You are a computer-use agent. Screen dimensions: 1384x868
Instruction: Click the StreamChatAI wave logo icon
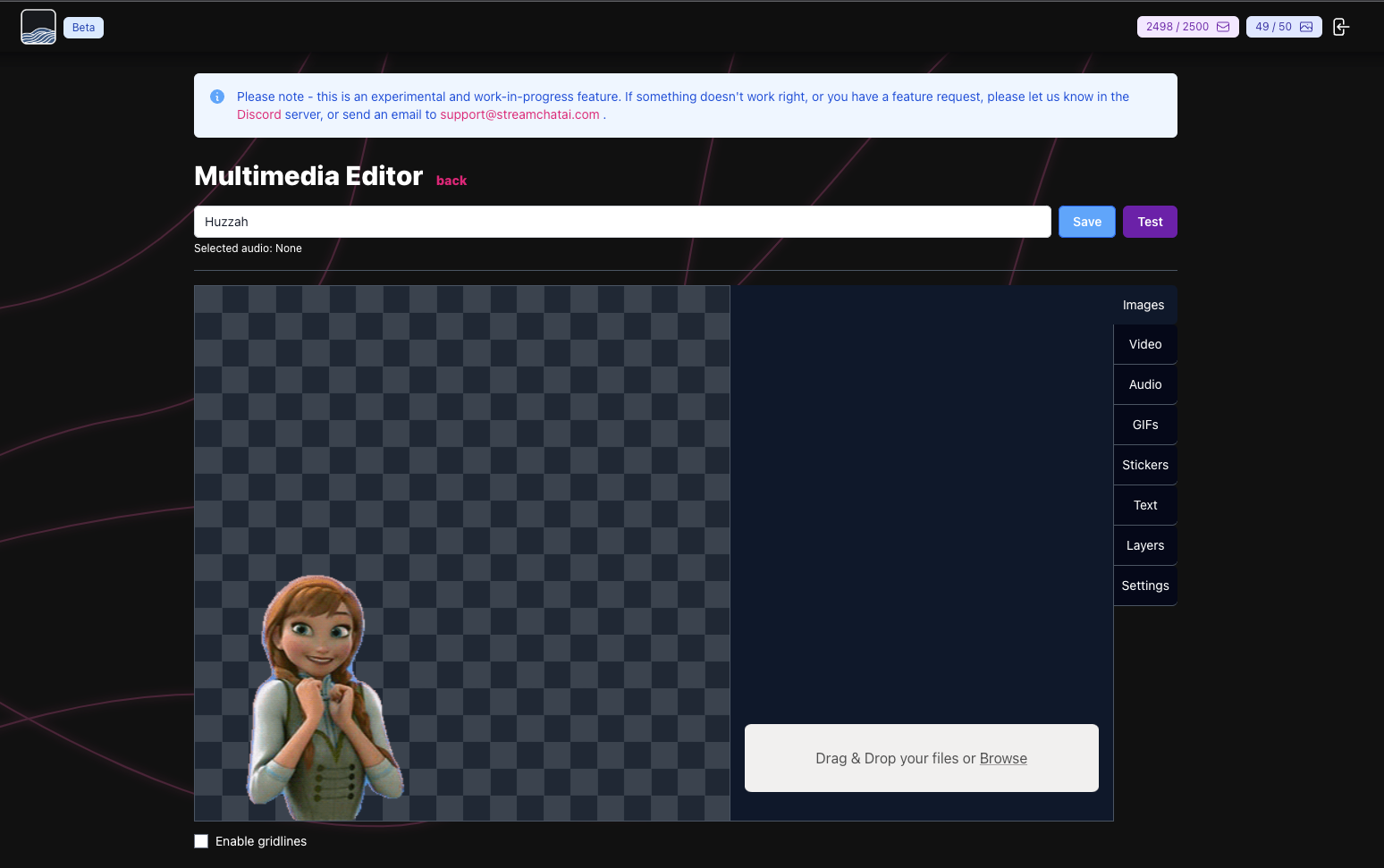[x=38, y=27]
